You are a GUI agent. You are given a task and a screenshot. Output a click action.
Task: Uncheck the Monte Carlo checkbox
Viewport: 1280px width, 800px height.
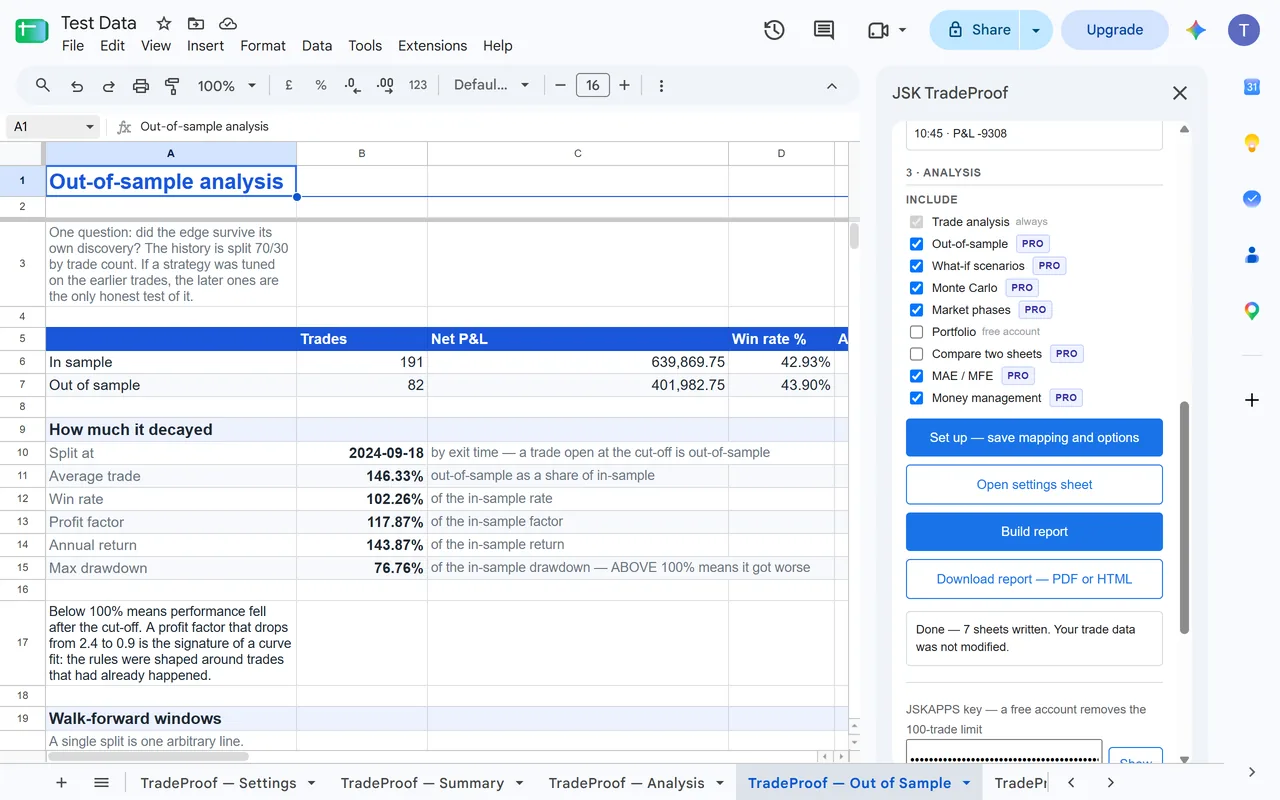point(916,288)
